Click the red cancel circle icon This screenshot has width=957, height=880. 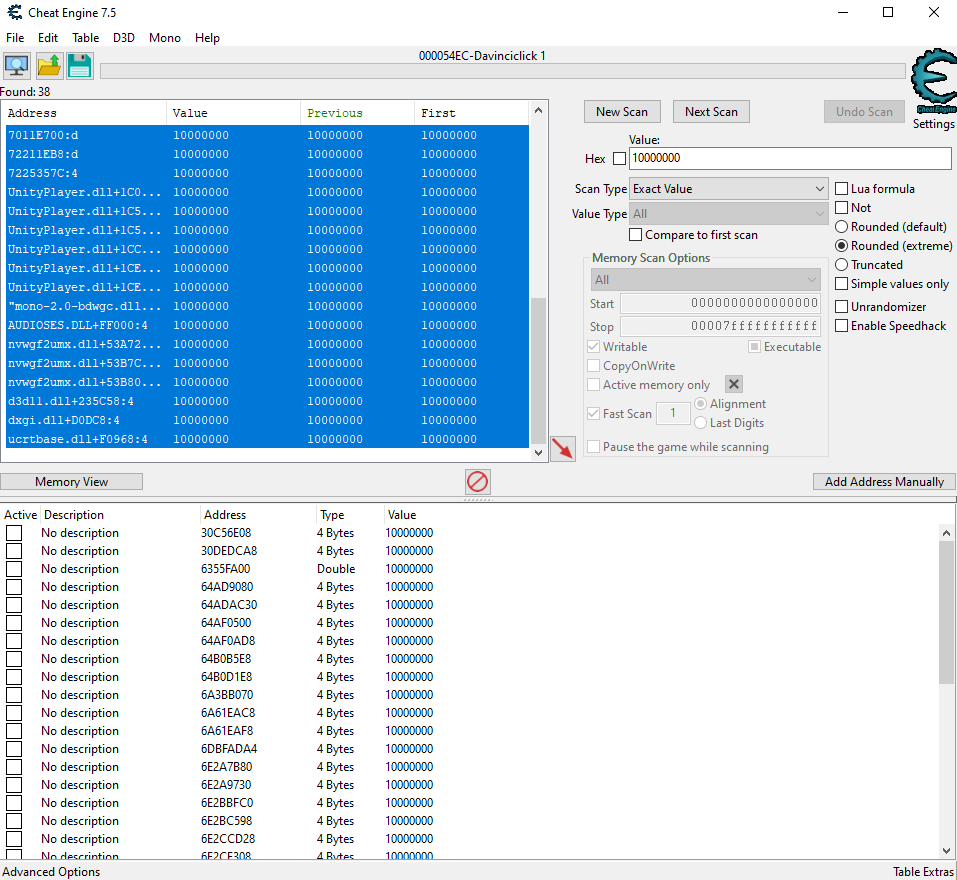pyautogui.click(x=477, y=481)
